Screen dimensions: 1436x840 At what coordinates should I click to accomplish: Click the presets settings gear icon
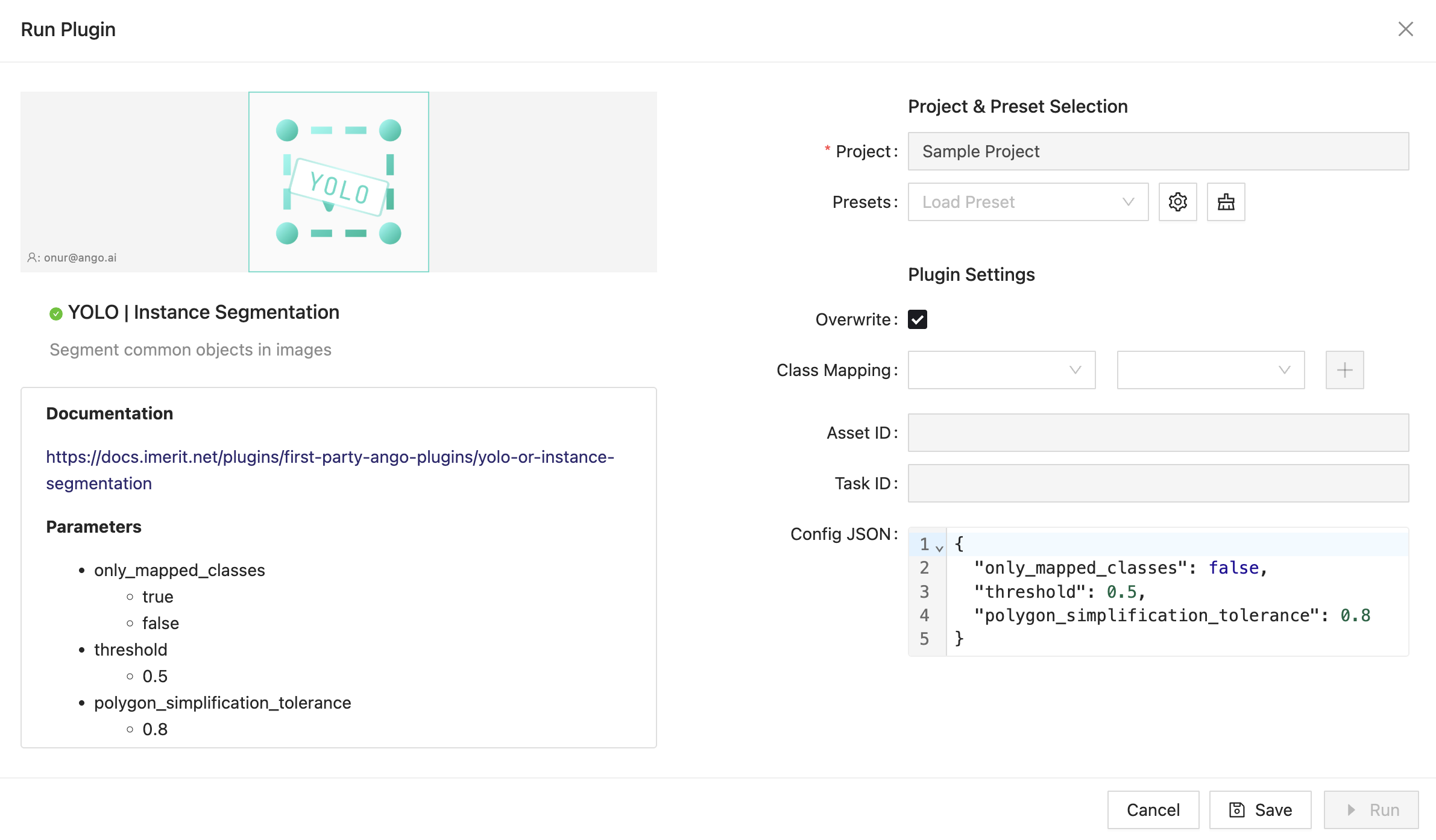point(1177,202)
